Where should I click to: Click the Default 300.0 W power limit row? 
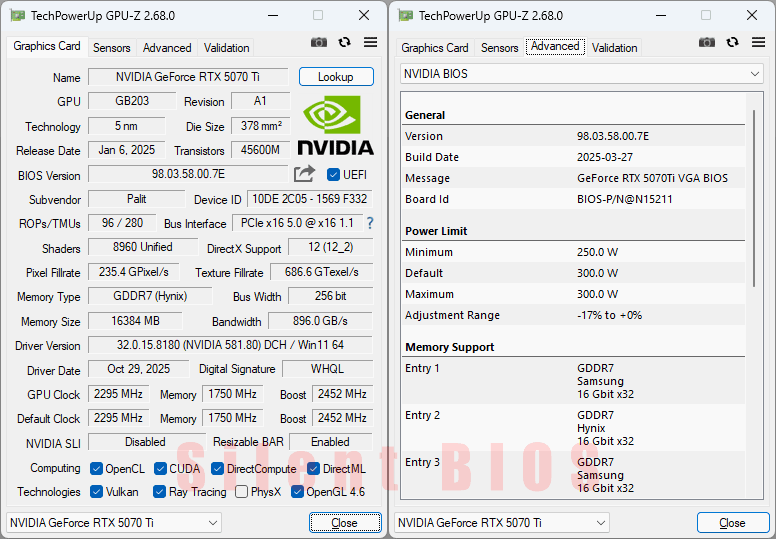point(574,273)
